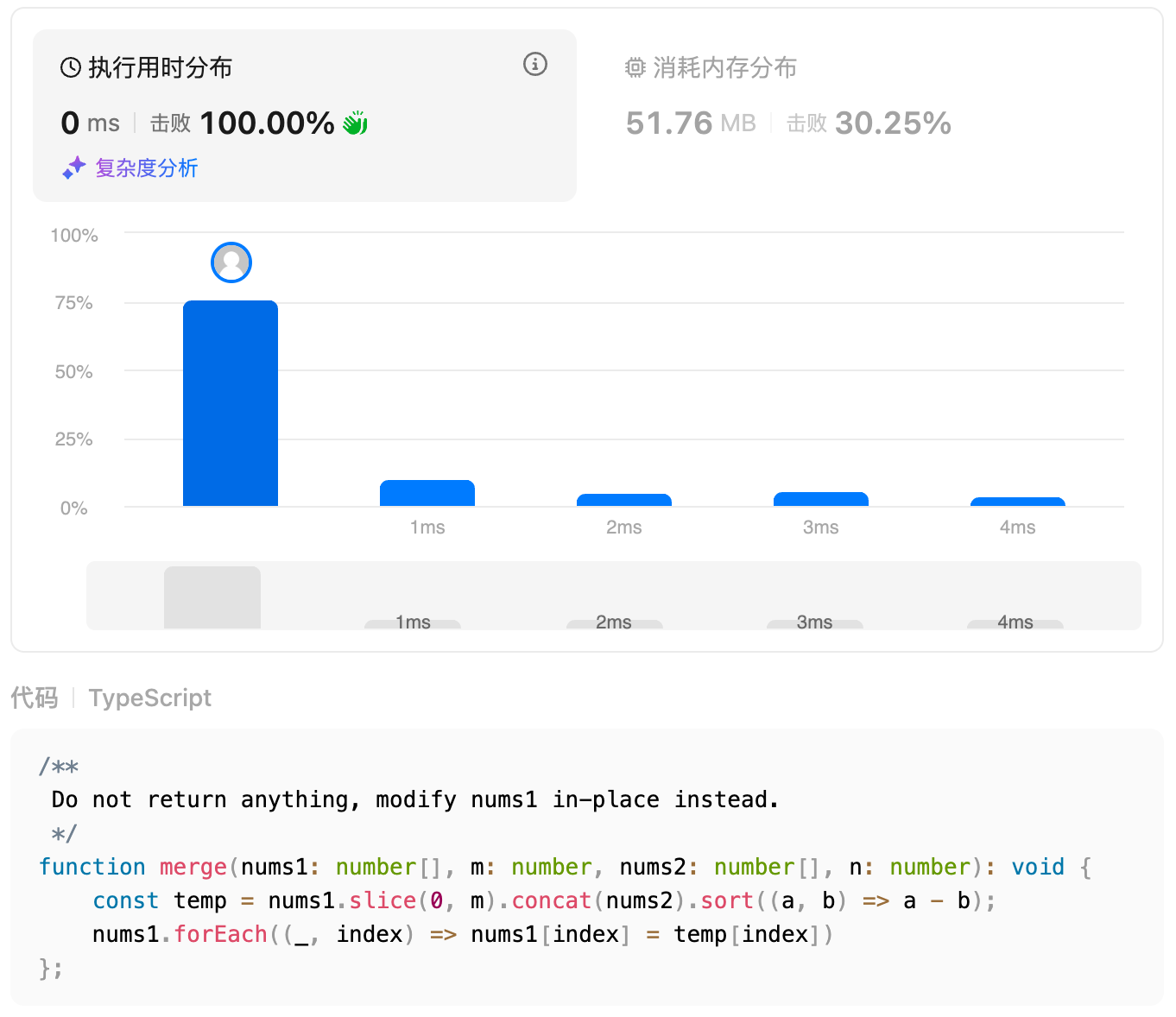Click the 75% y-axis label
Screen dimensions: 1176x1017
click(x=74, y=303)
